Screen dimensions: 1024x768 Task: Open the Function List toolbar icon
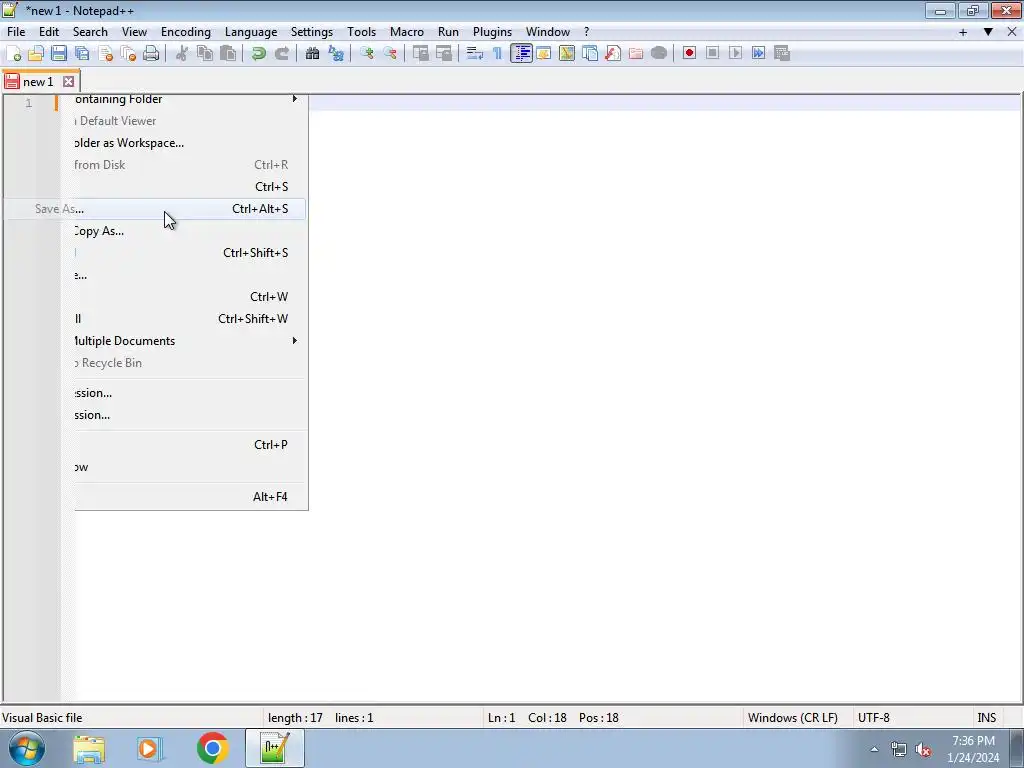(x=613, y=54)
